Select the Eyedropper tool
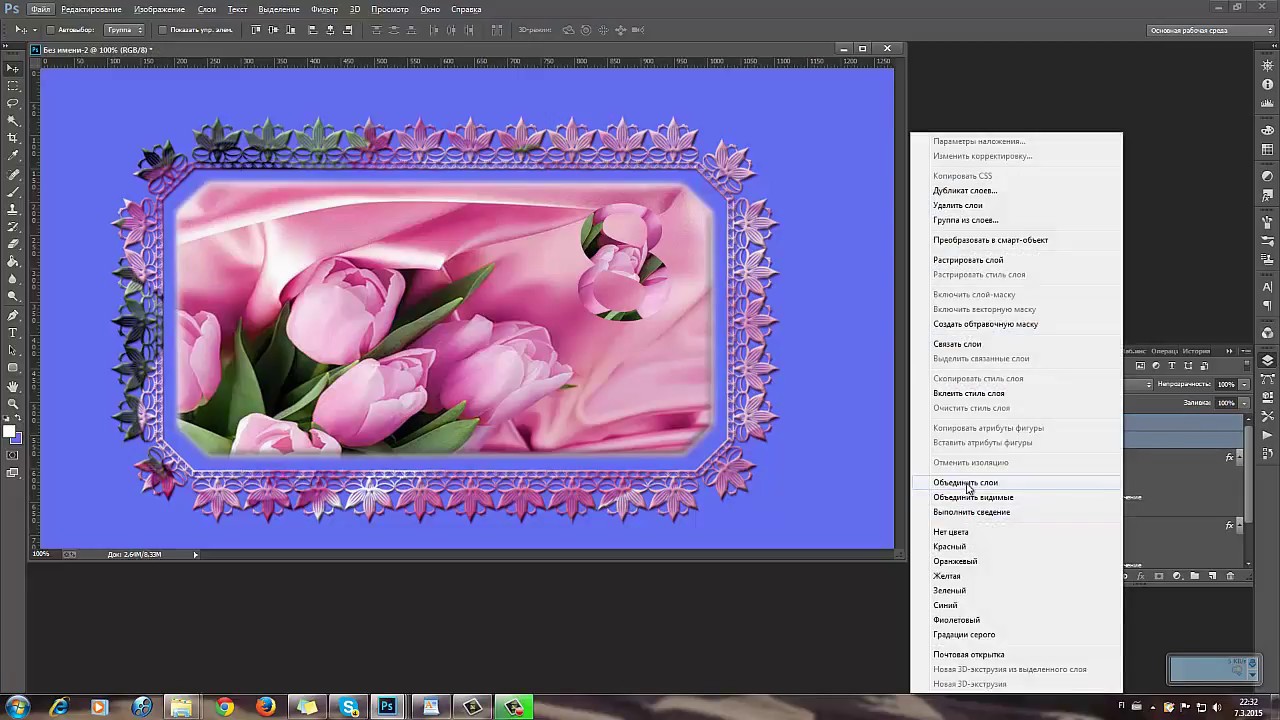 click(x=13, y=155)
